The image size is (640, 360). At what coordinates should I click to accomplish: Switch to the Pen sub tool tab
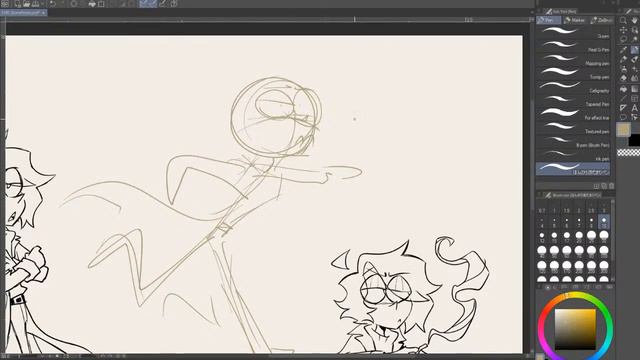(x=548, y=20)
